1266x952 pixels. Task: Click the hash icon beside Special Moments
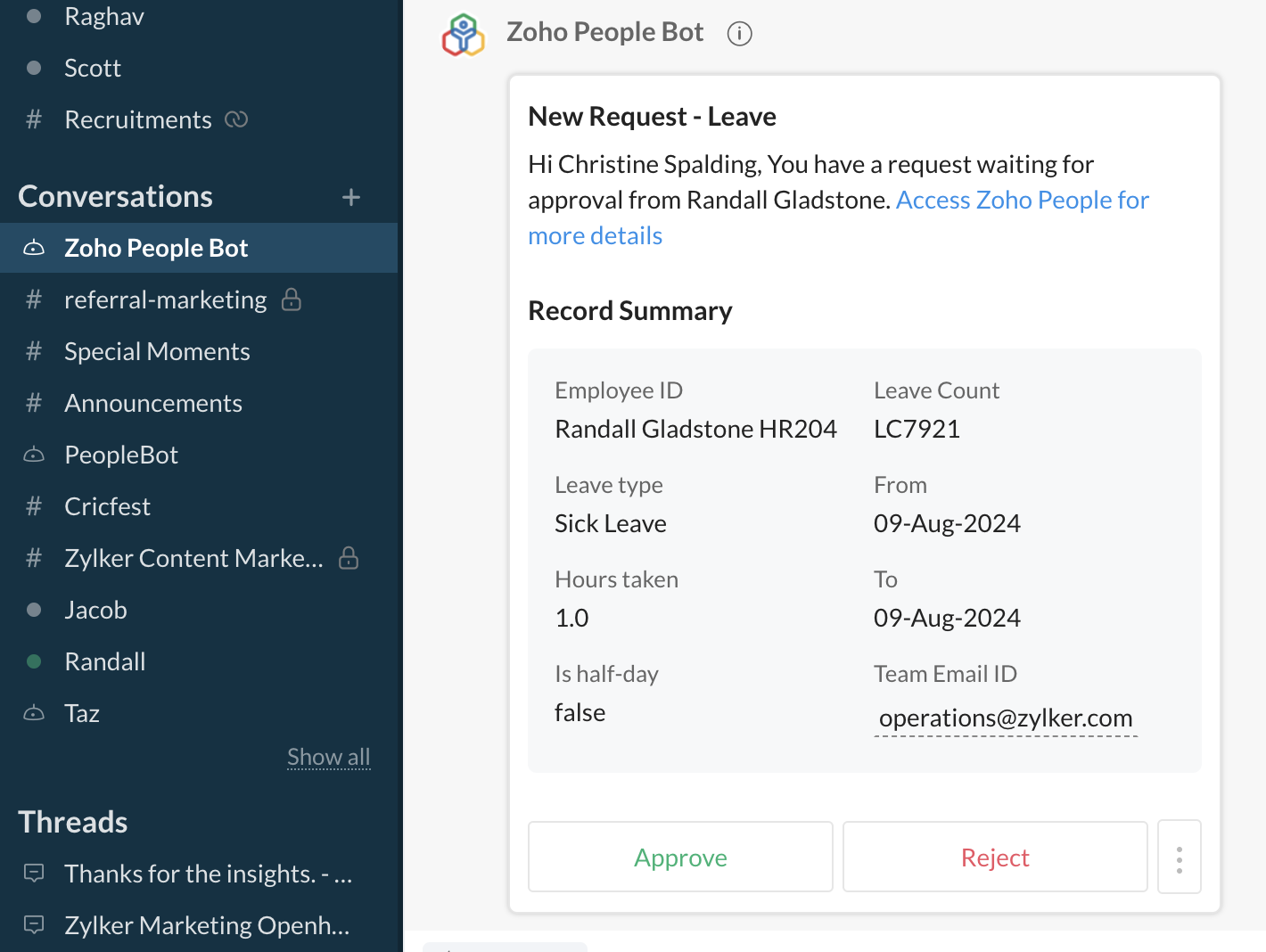[34, 351]
